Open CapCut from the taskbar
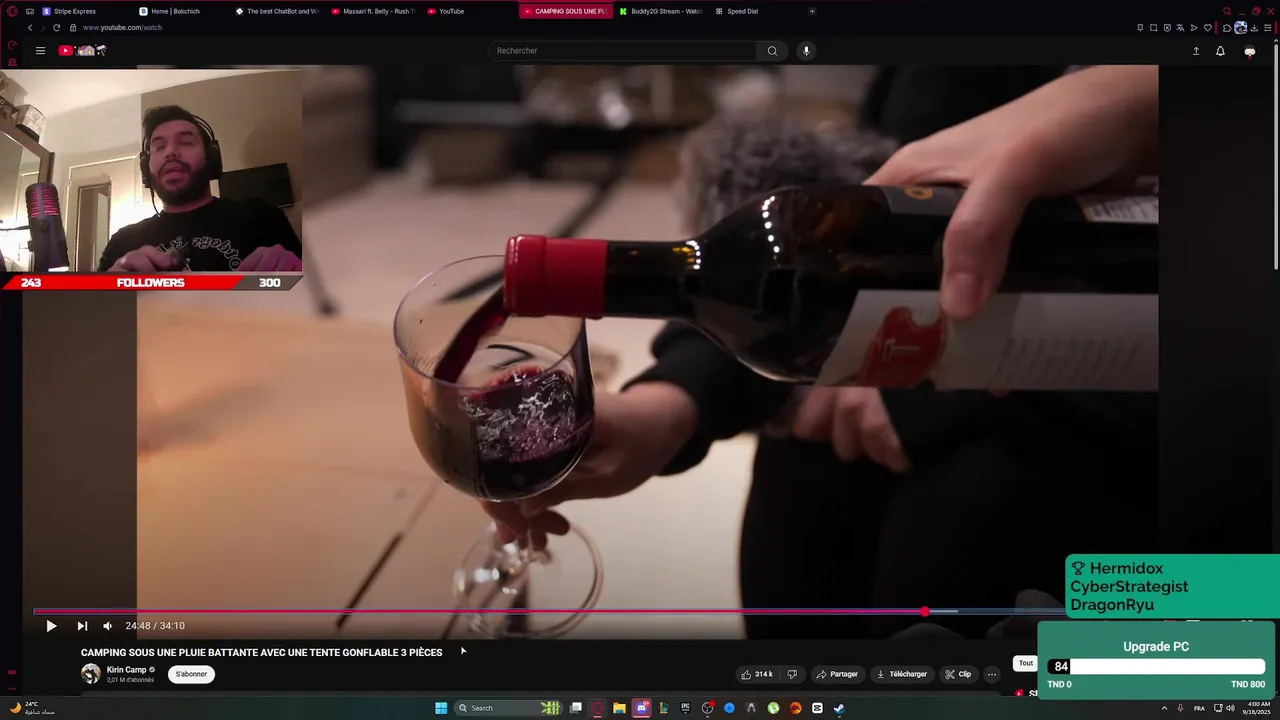 (817, 708)
